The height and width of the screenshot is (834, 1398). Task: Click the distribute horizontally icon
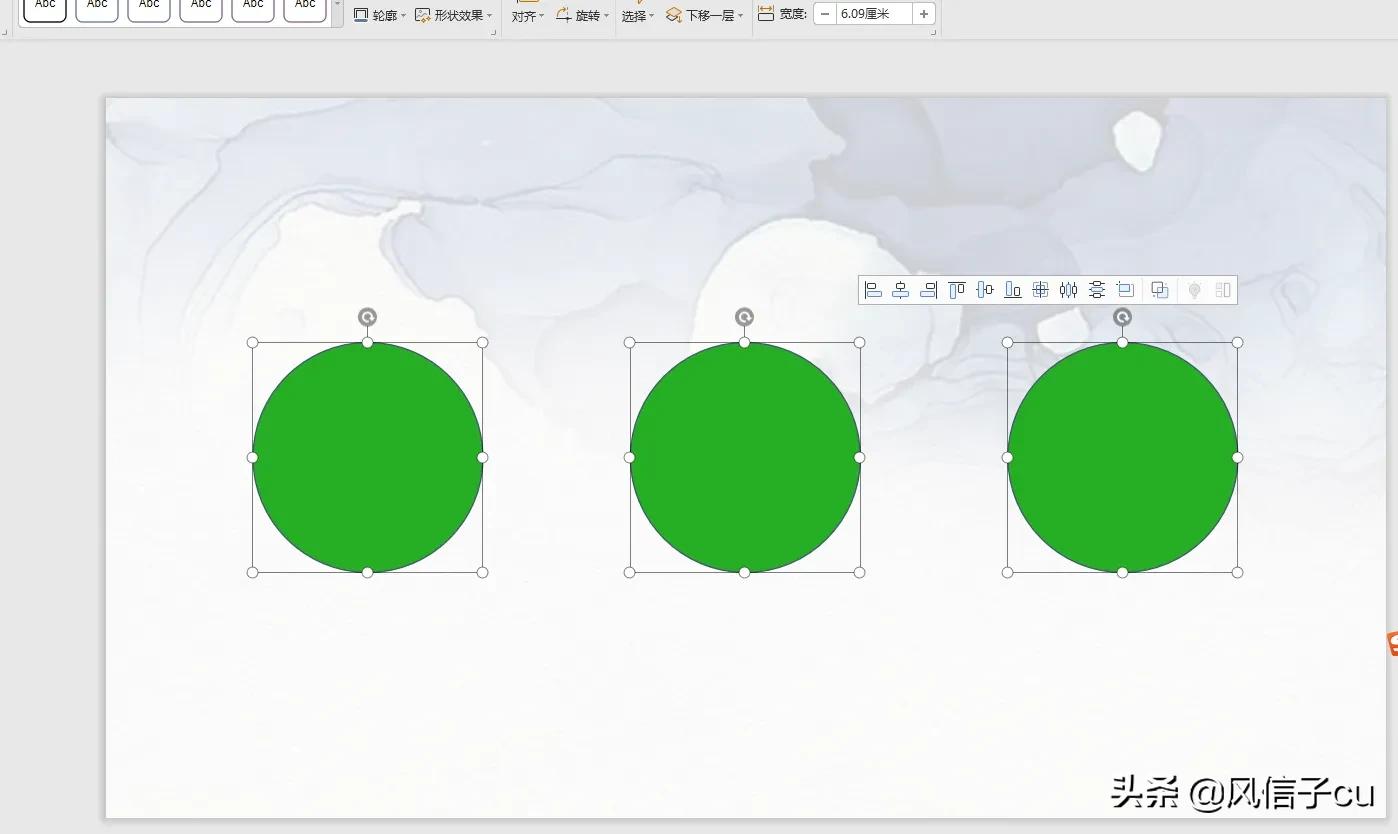(1069, 290)
